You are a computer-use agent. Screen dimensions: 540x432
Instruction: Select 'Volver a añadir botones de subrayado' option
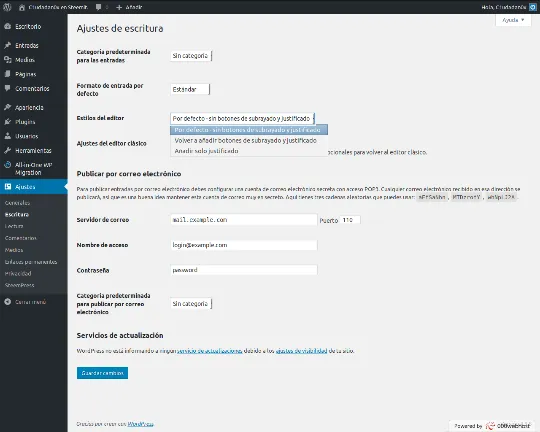[249, 141]
